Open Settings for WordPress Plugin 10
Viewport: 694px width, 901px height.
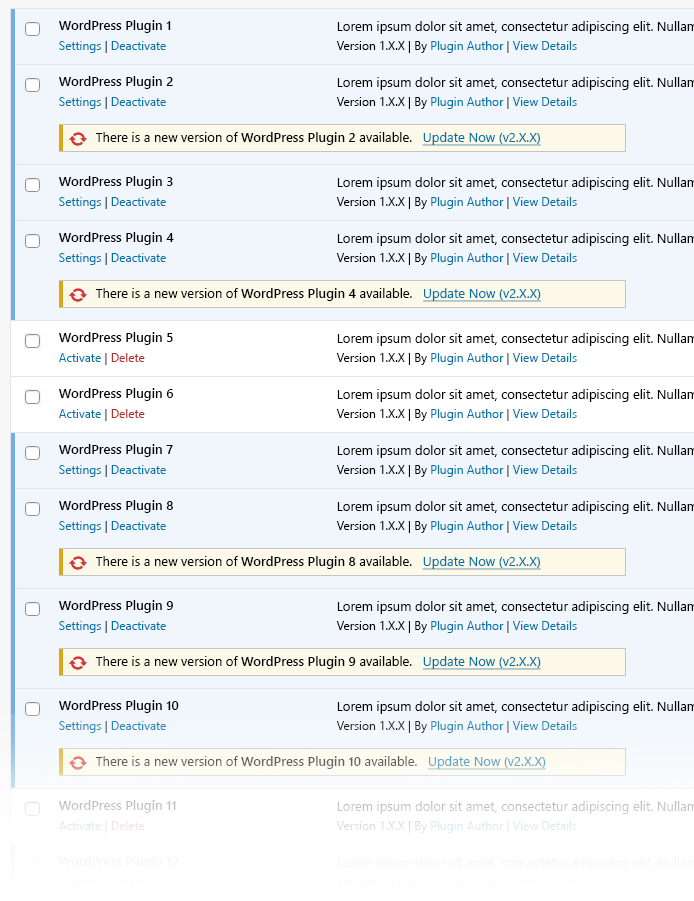tap(80, 726)
